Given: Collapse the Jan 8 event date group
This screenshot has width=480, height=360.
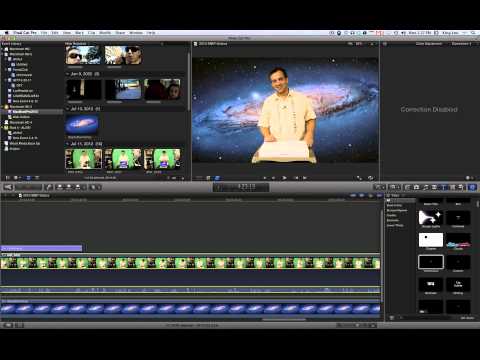Looking at the screenshot, I should [x=68, y=74].
